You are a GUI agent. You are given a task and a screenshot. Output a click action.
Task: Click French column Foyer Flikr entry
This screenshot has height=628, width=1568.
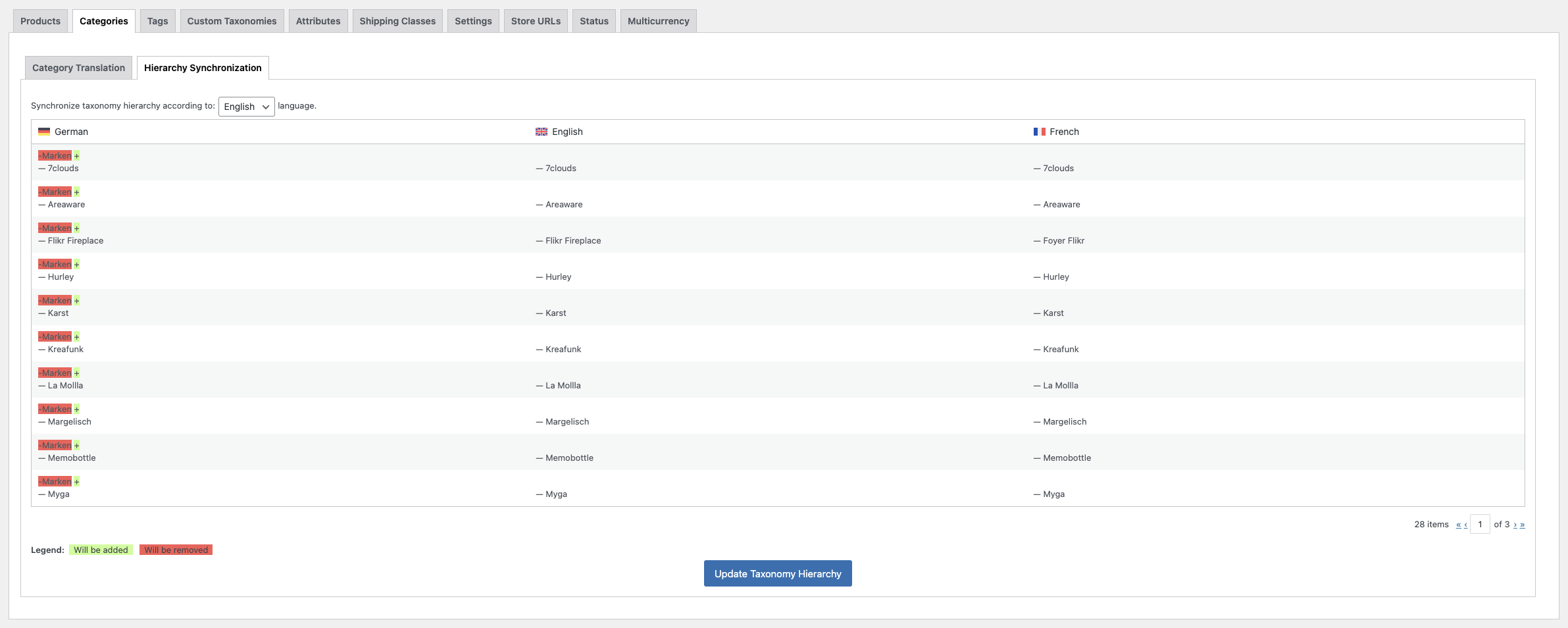[x=1059, y=241]
